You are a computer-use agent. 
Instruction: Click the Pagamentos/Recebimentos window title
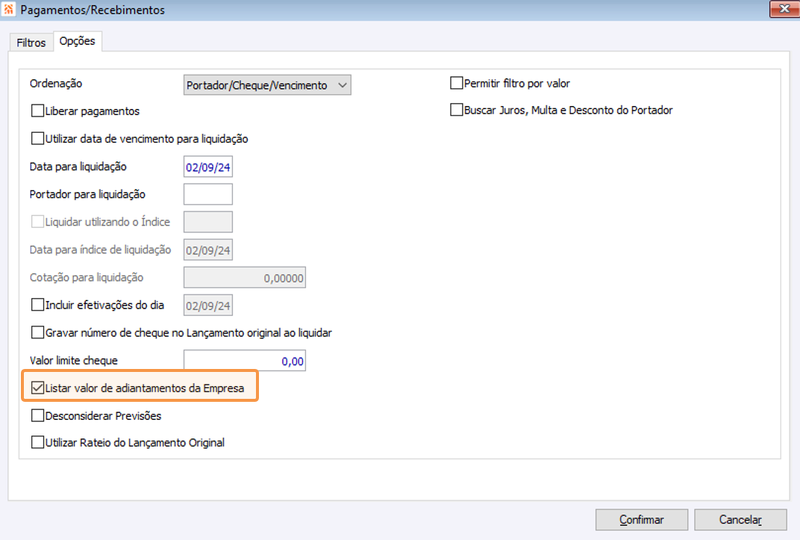pyautogui.click(x=92, y=10)
